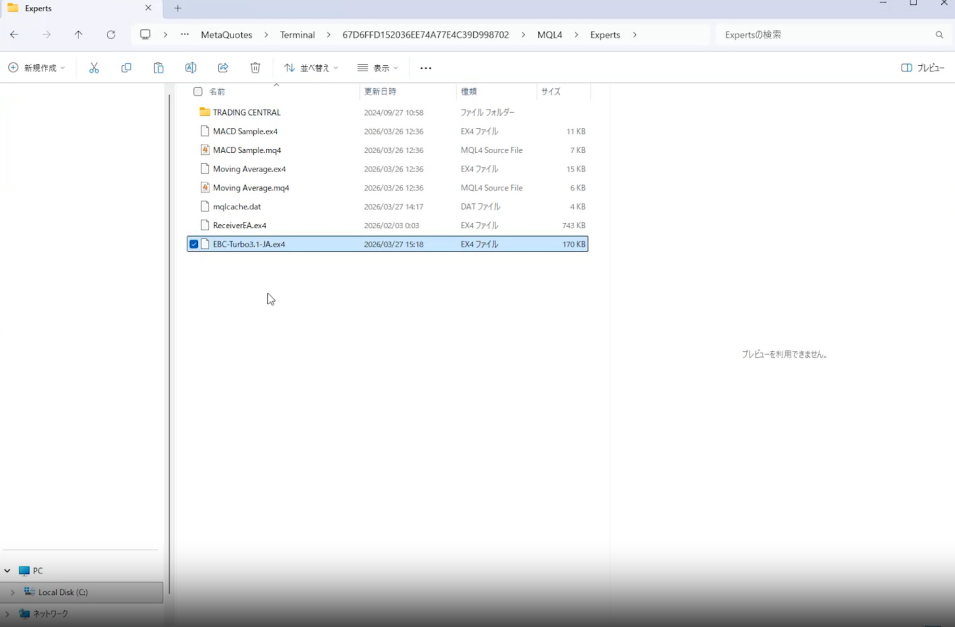Click the ReceiverEA.ex4 file icon
This screenshot has width=955, height=627.
coord(205,225)
